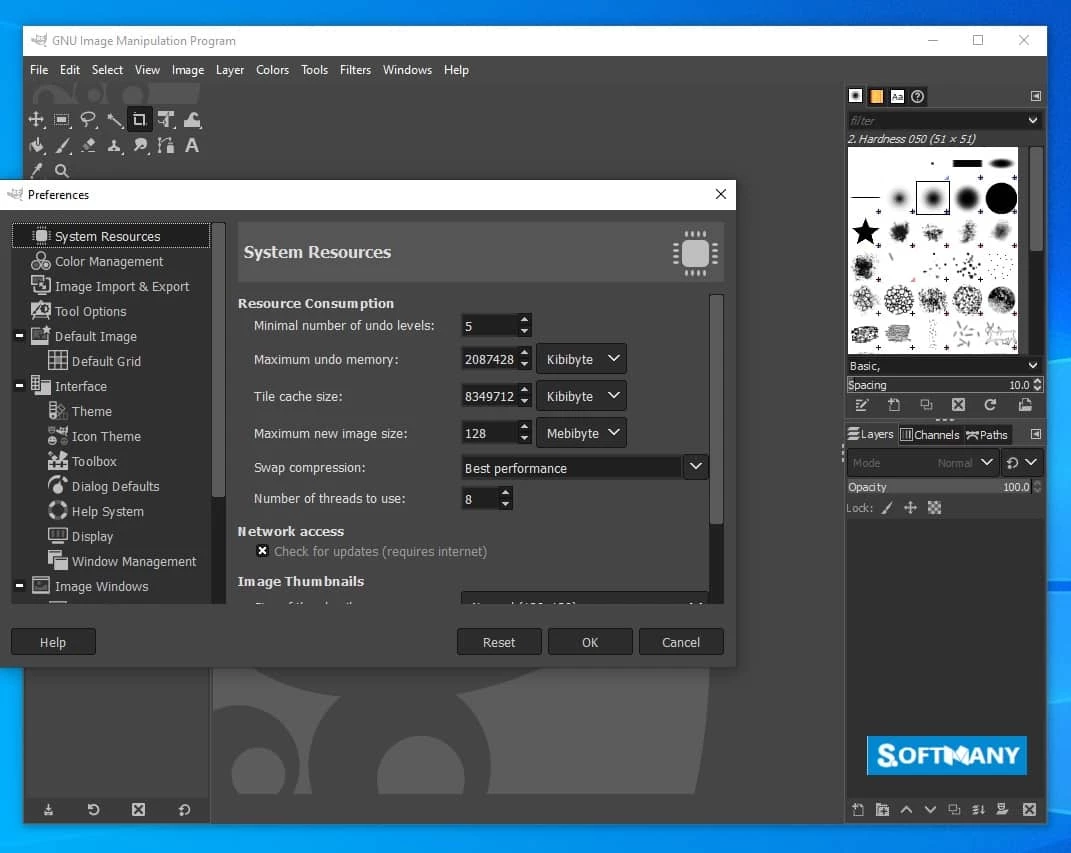
Task: Open the Filters menu
Action: tap(355, 70)
